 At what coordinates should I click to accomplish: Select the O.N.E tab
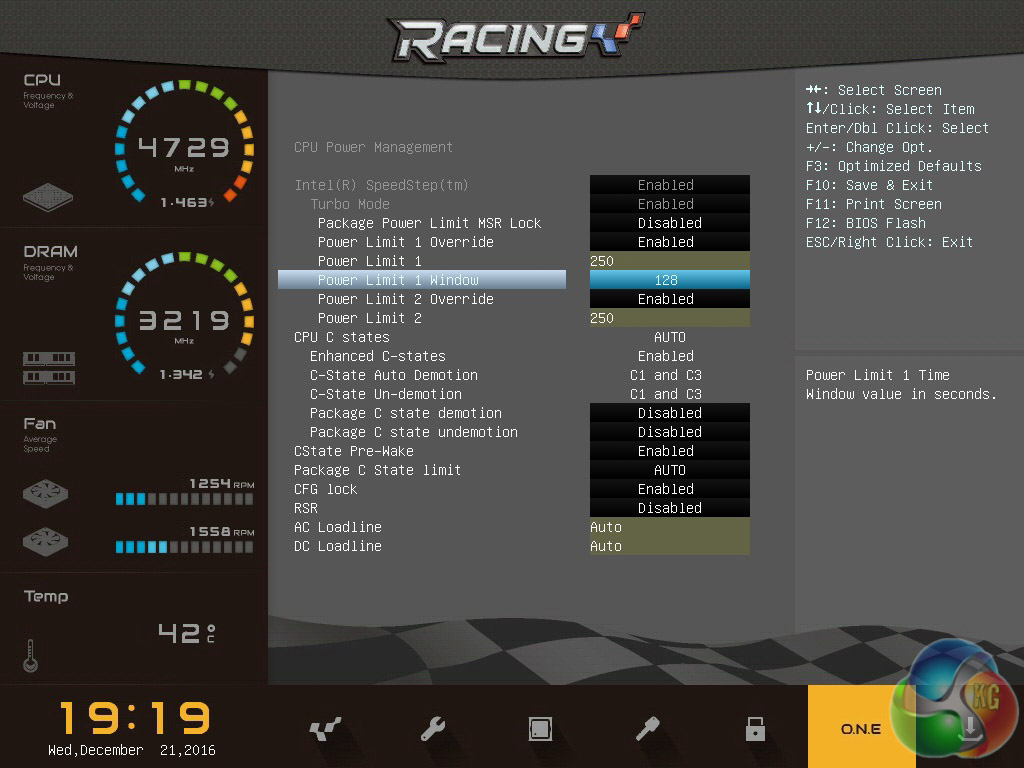[x=861, y=727]
